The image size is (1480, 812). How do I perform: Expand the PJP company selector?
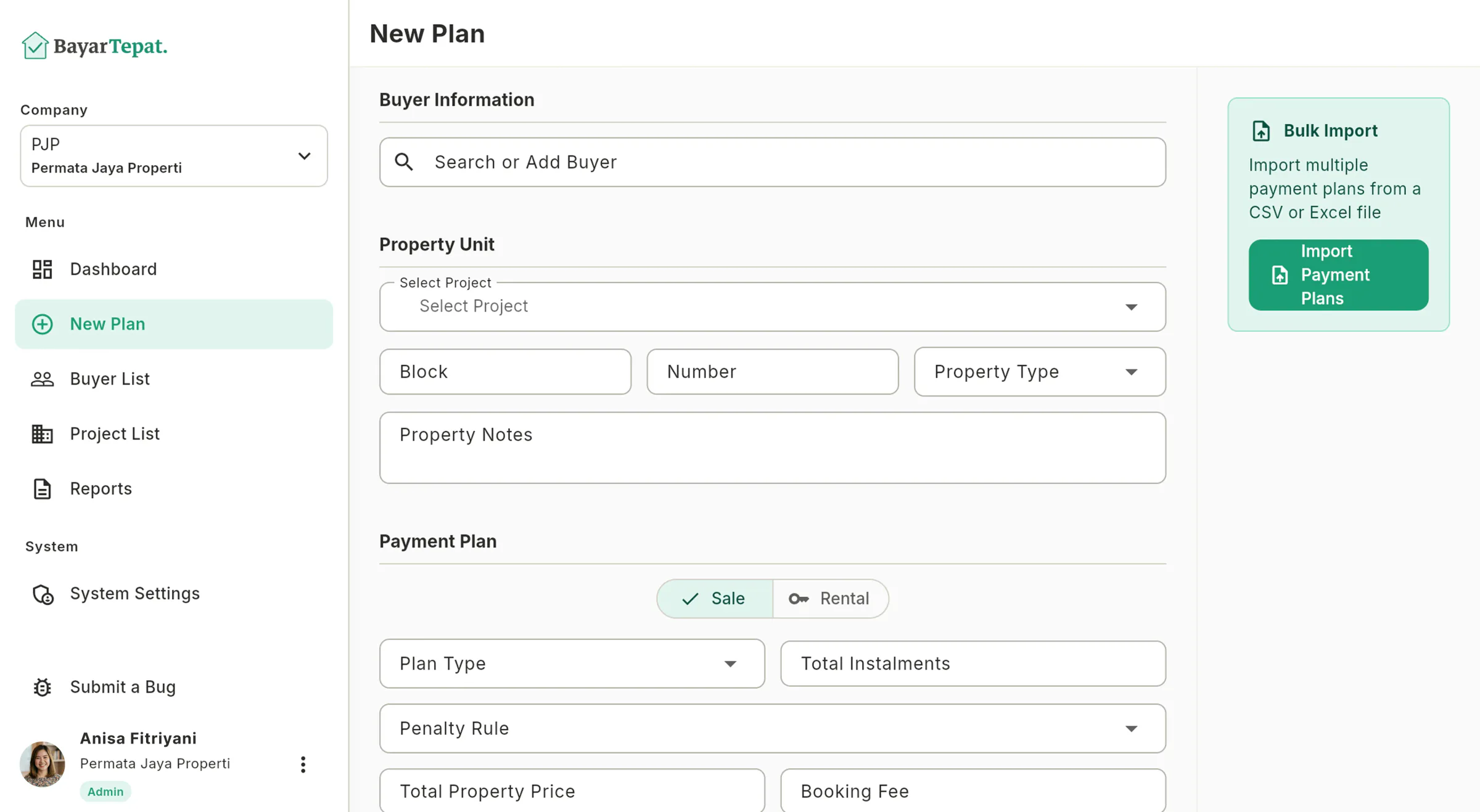pyautogui.click(x=174, y=156)
